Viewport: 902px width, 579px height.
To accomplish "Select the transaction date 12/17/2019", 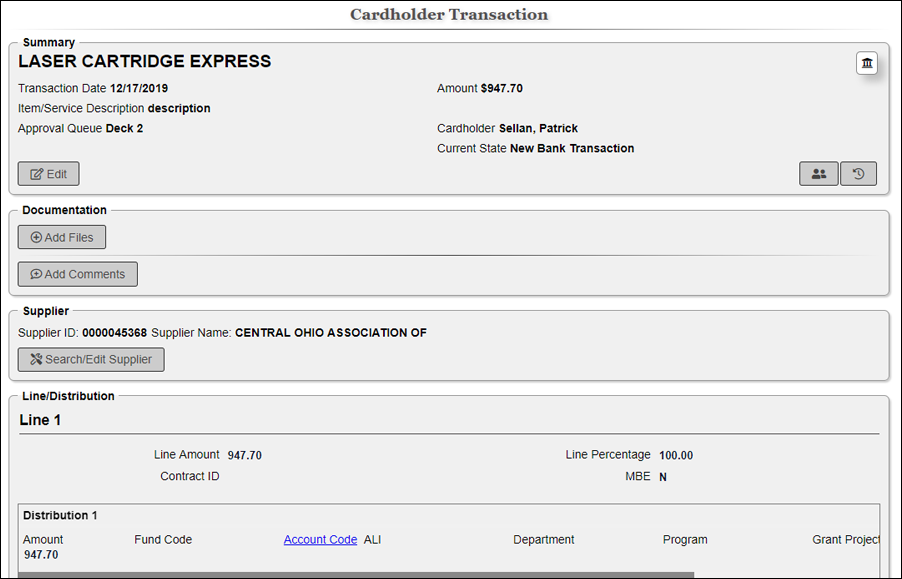I will 139,89.
